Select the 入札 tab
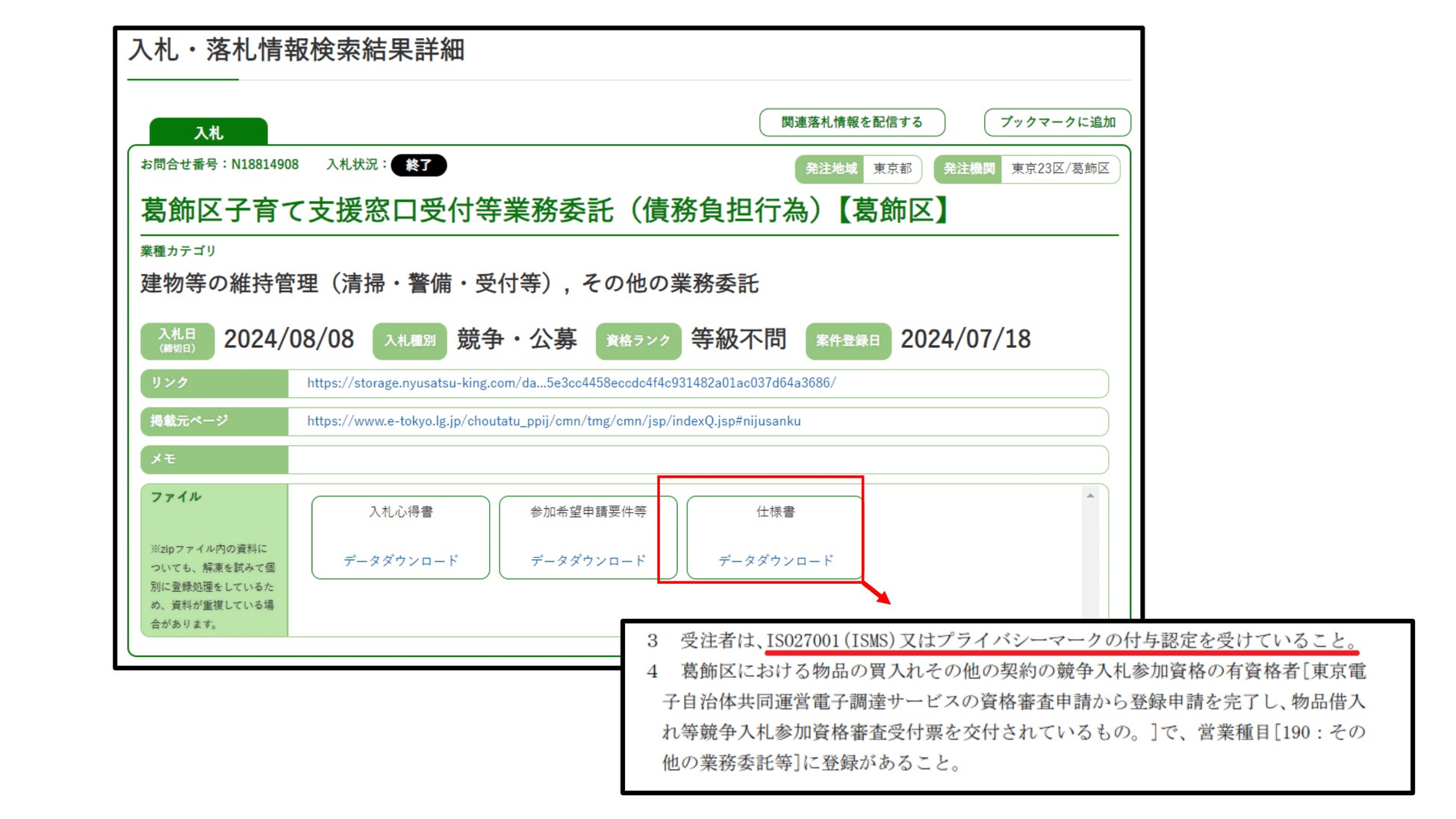This screenshot has width=1456, height=819. click(x=208, y=133)
